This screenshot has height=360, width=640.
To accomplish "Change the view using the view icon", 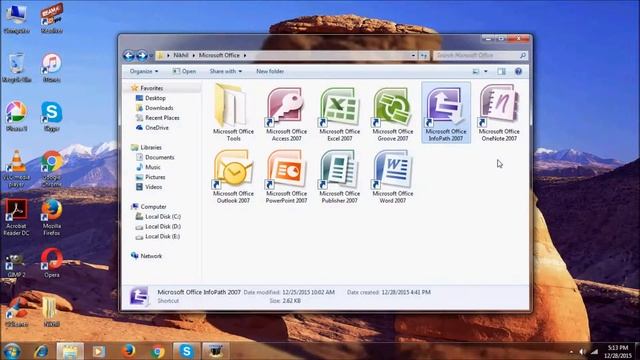I will 476,71.
